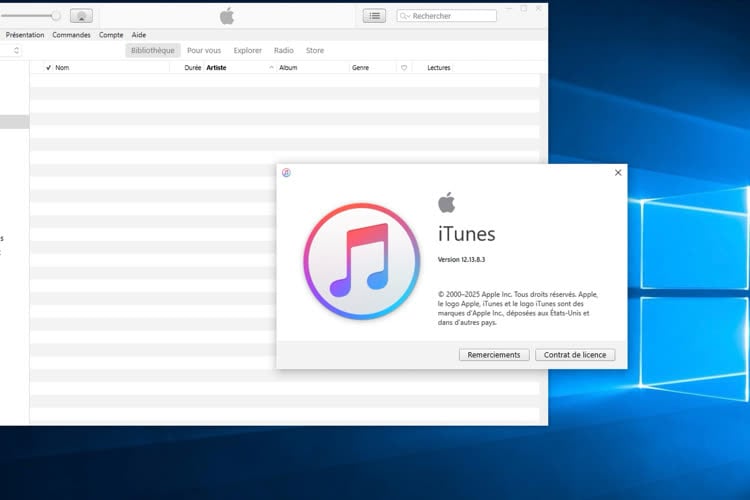Click the large iTunes music note logo
750x500 pixels.
click(362, 261)
